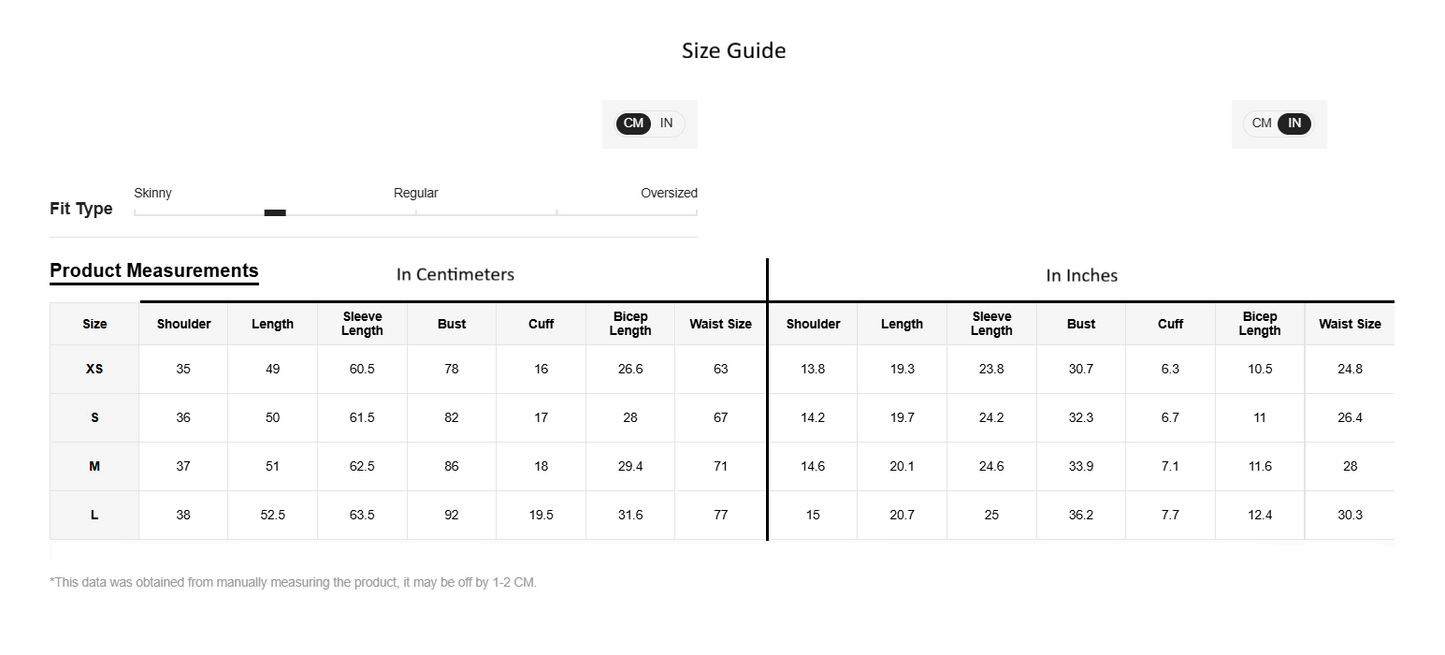This screenshot has width=1445, height=655.
Task: Select CM in the left unit toggle
Action: click(633, 123)
